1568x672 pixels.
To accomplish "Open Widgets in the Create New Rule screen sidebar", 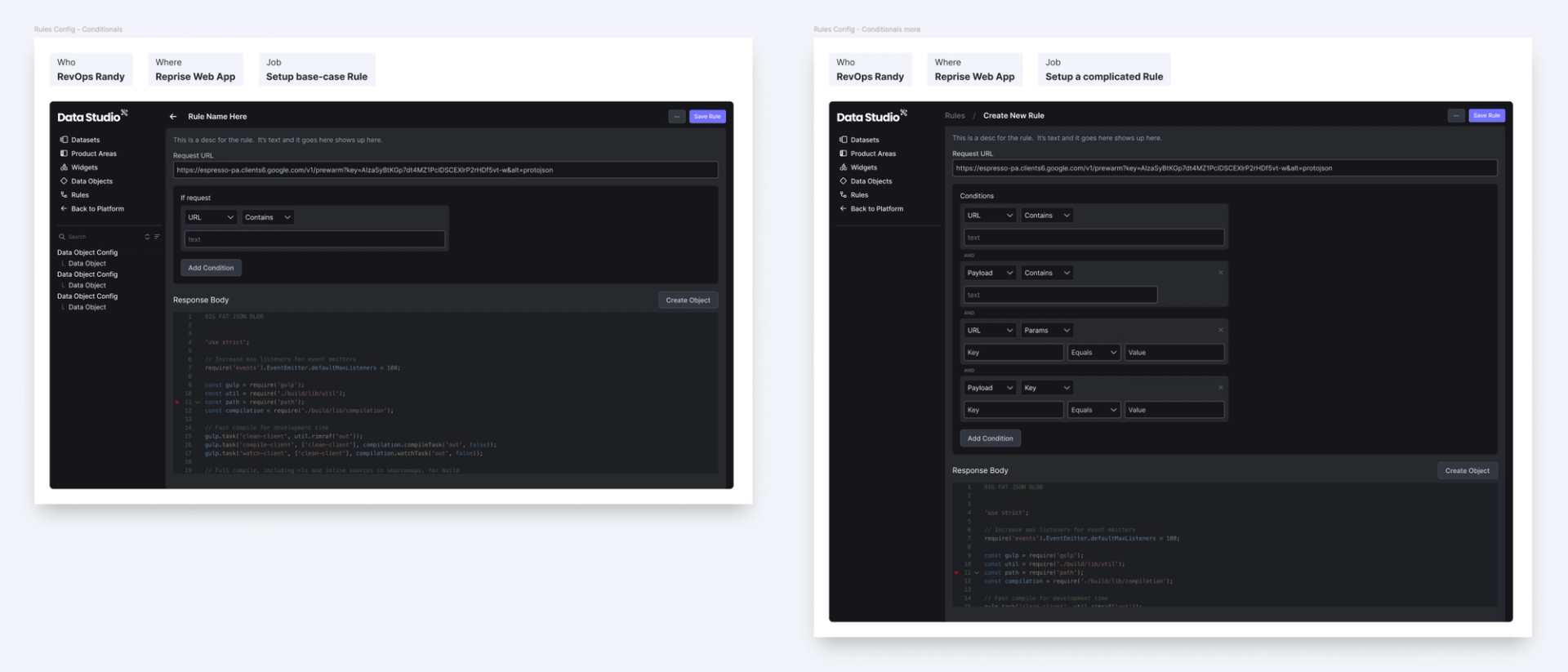I will click(858, 167).
